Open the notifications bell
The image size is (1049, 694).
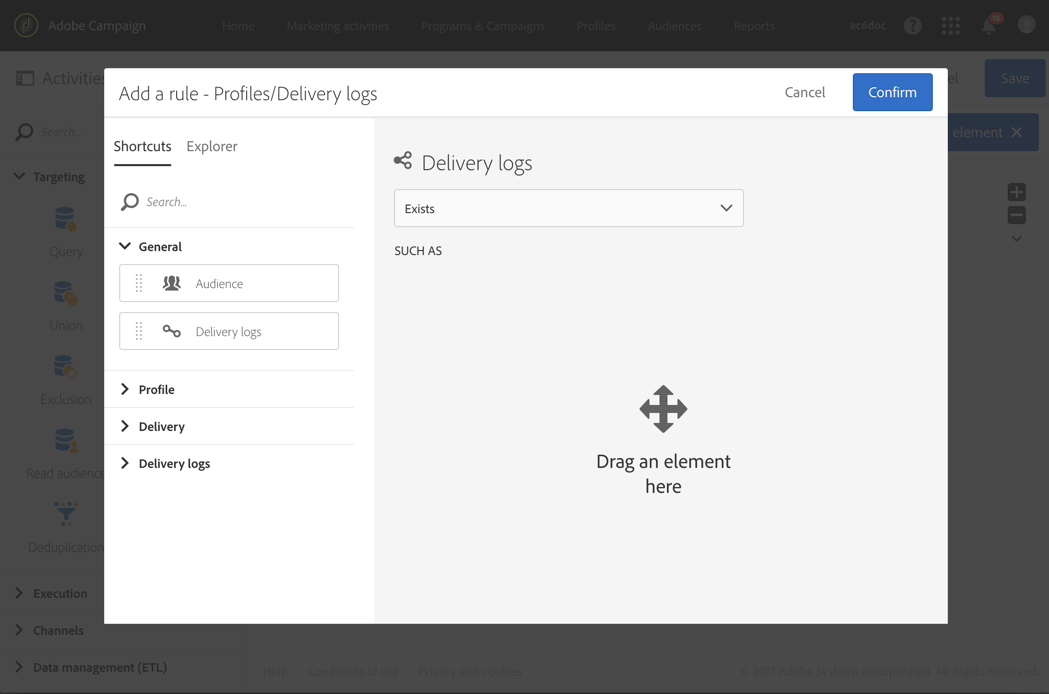click(989, 26)
